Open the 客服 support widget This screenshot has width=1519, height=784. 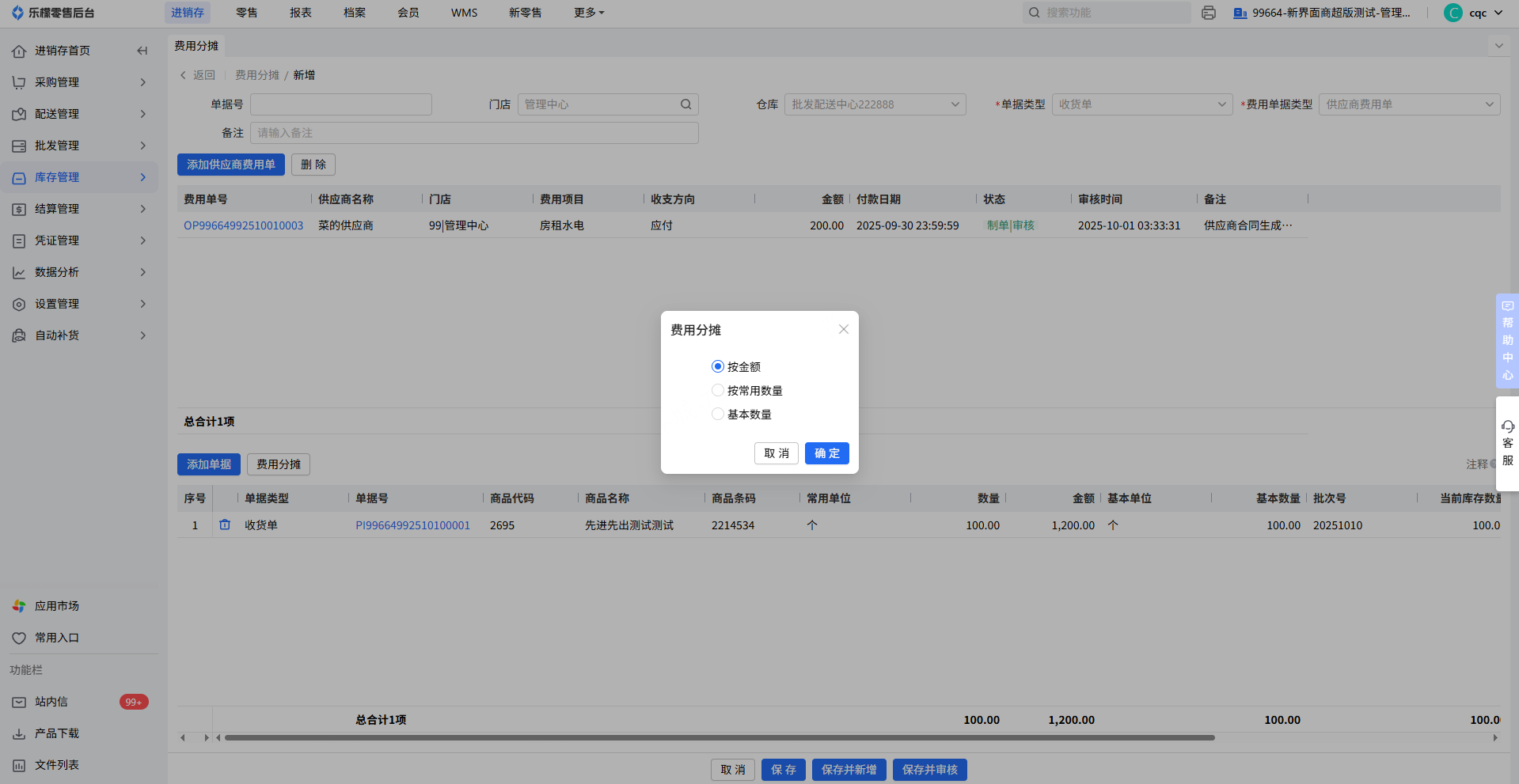1507,444
